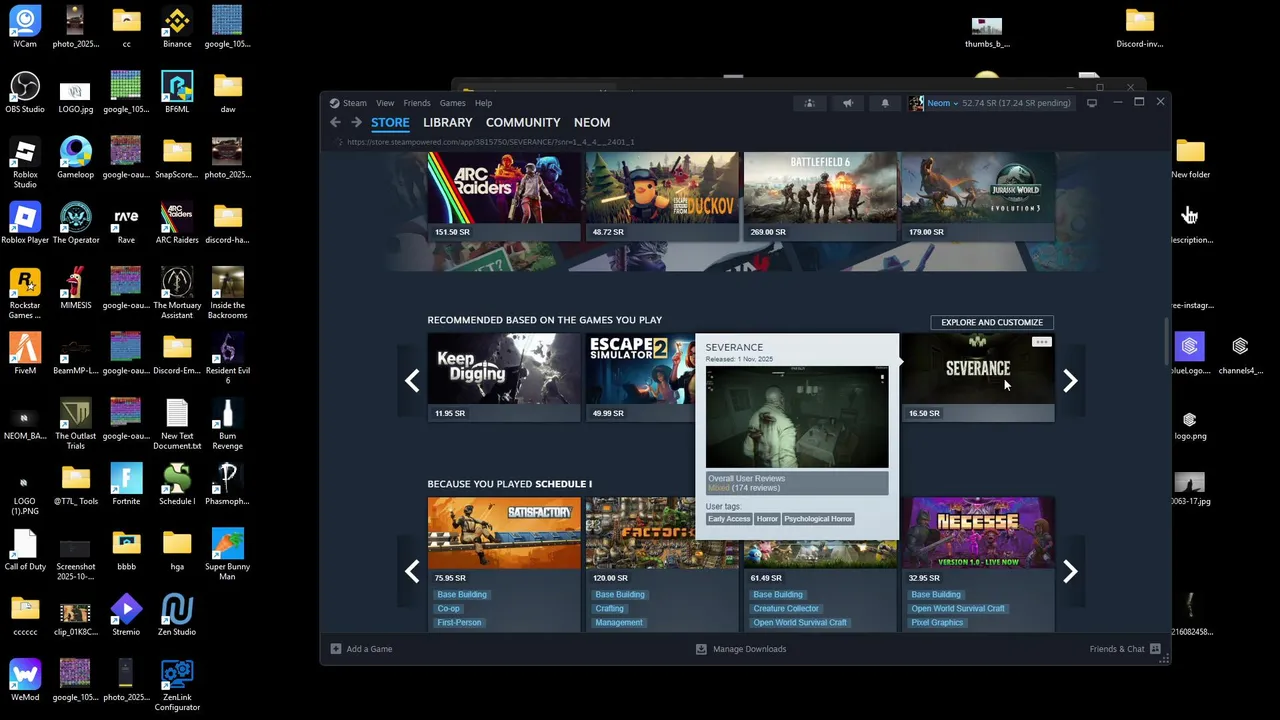The width and height of the screenshot is (1280, 720).
Task: Show previous recommended games with left arrow
Action: [x=412, y=381]
